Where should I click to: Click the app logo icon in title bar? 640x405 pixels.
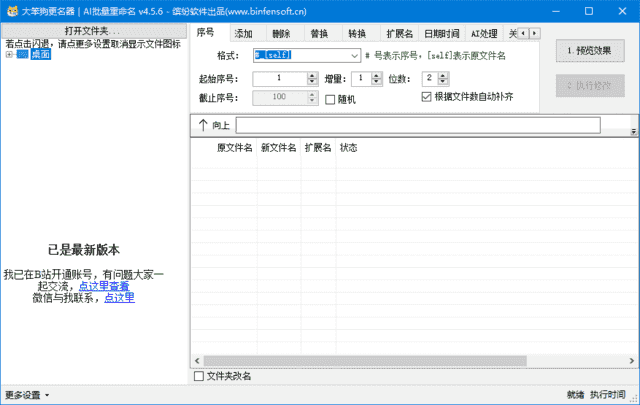[x=12, y=11]
